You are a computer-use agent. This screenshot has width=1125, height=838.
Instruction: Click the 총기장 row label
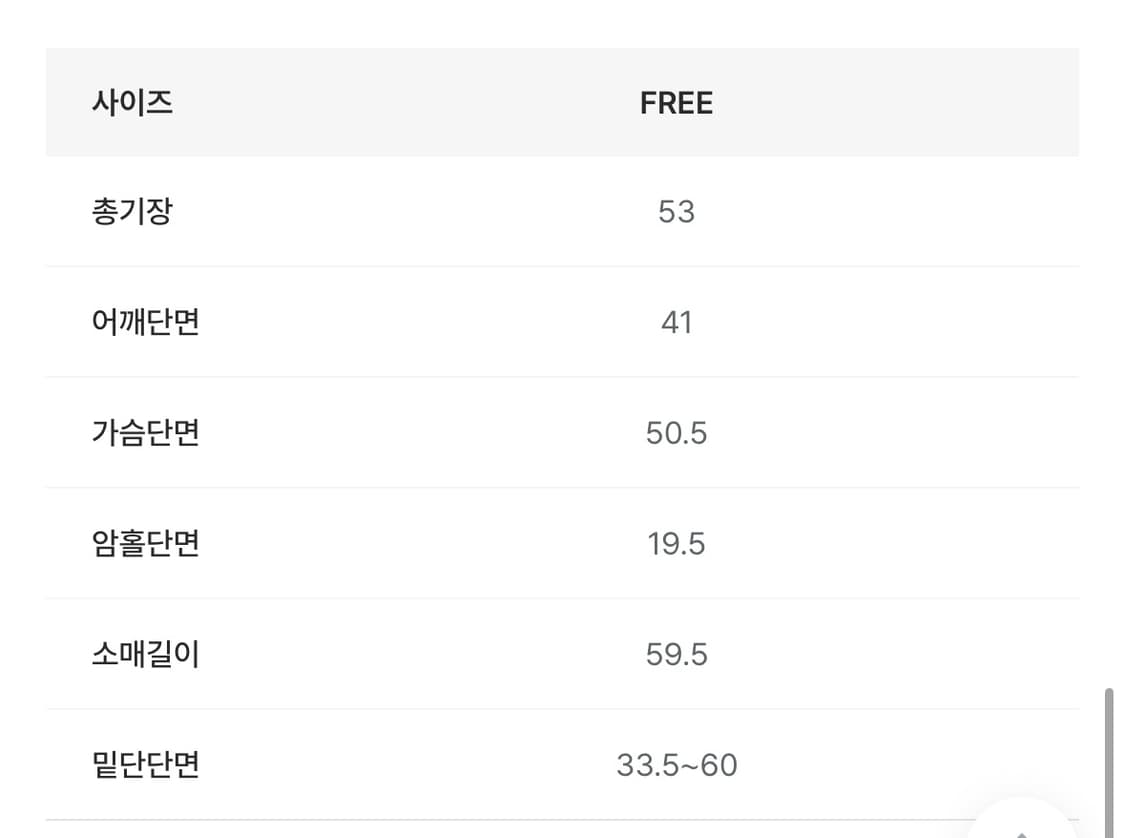[132, 212]
